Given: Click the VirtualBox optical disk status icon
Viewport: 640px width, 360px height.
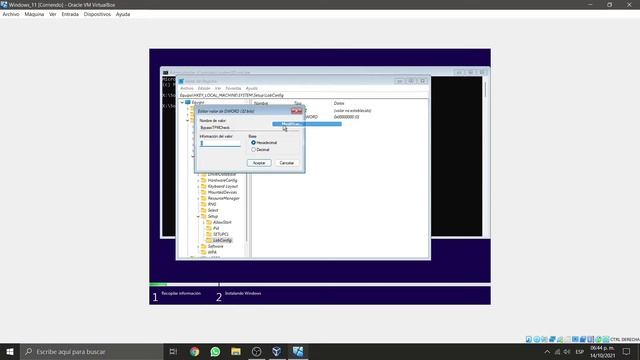Looking at the screenshot, I should (537, 339).
